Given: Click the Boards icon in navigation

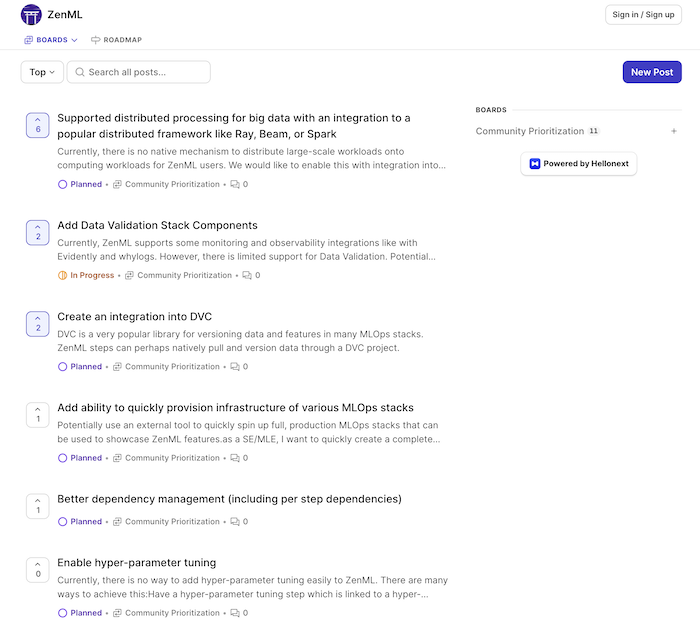Looking at the screenshot, I should (x=29, y=40).
